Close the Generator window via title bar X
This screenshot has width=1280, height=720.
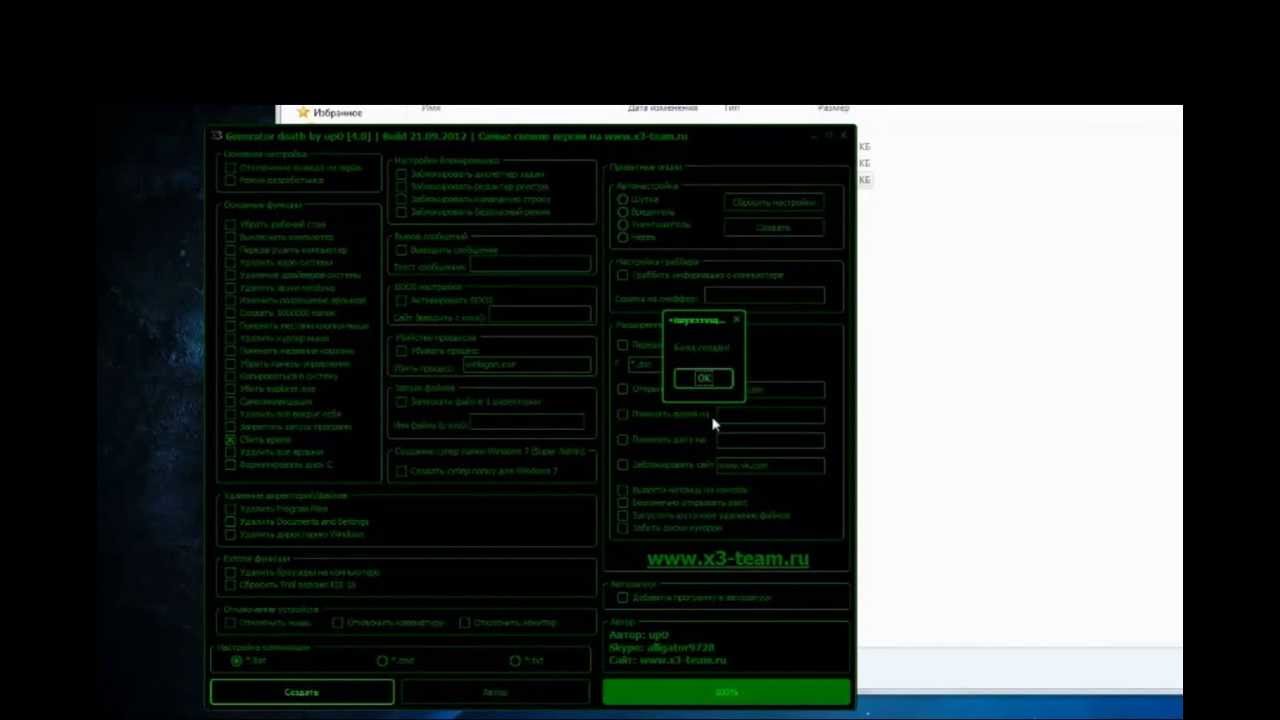click(x=845, y=135)
